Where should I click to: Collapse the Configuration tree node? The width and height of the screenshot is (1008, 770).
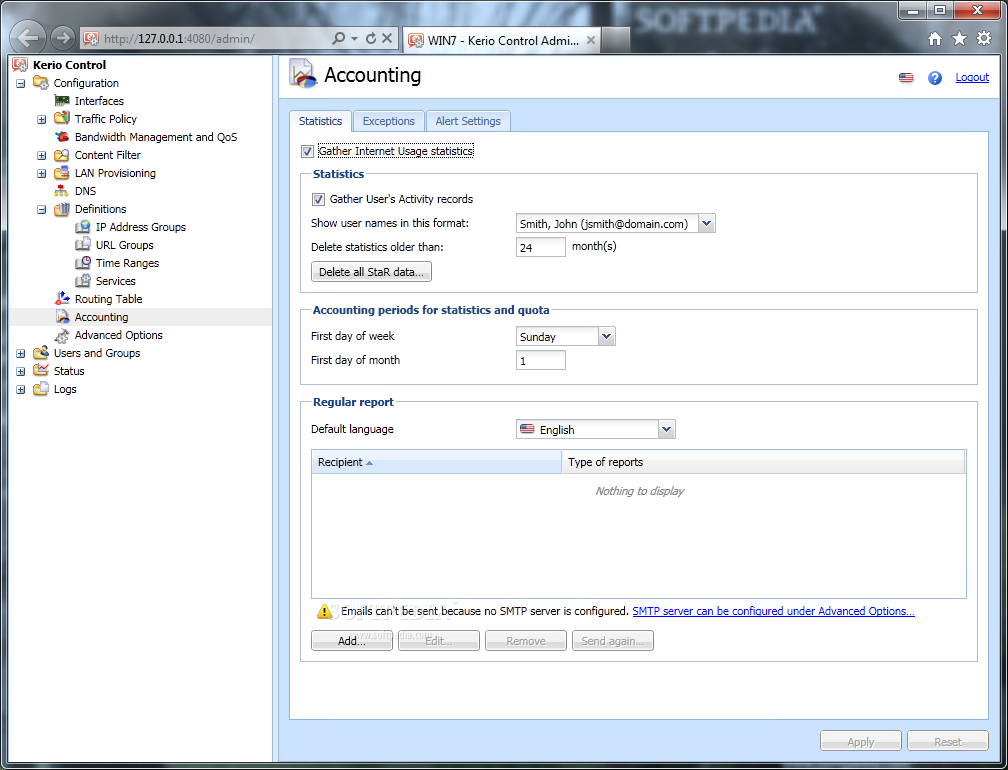coord(21,84)
